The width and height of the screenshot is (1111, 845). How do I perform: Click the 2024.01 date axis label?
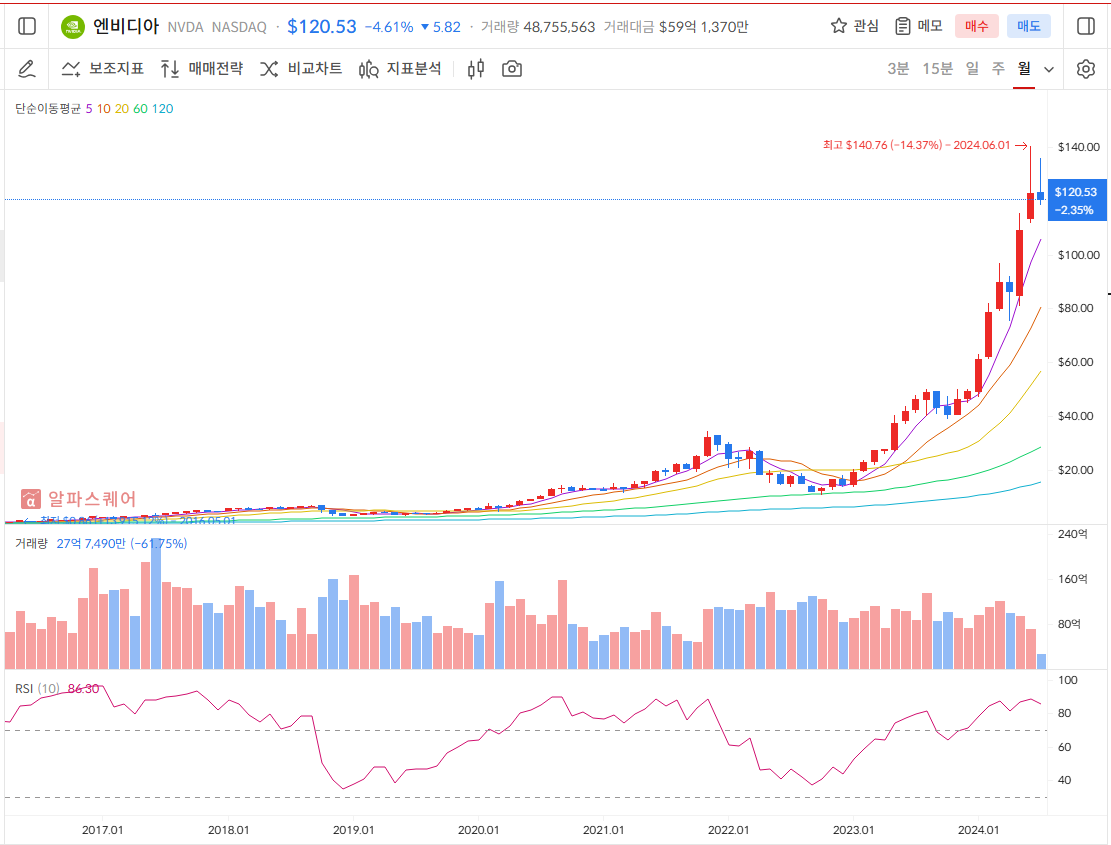[x=979, y=829]
